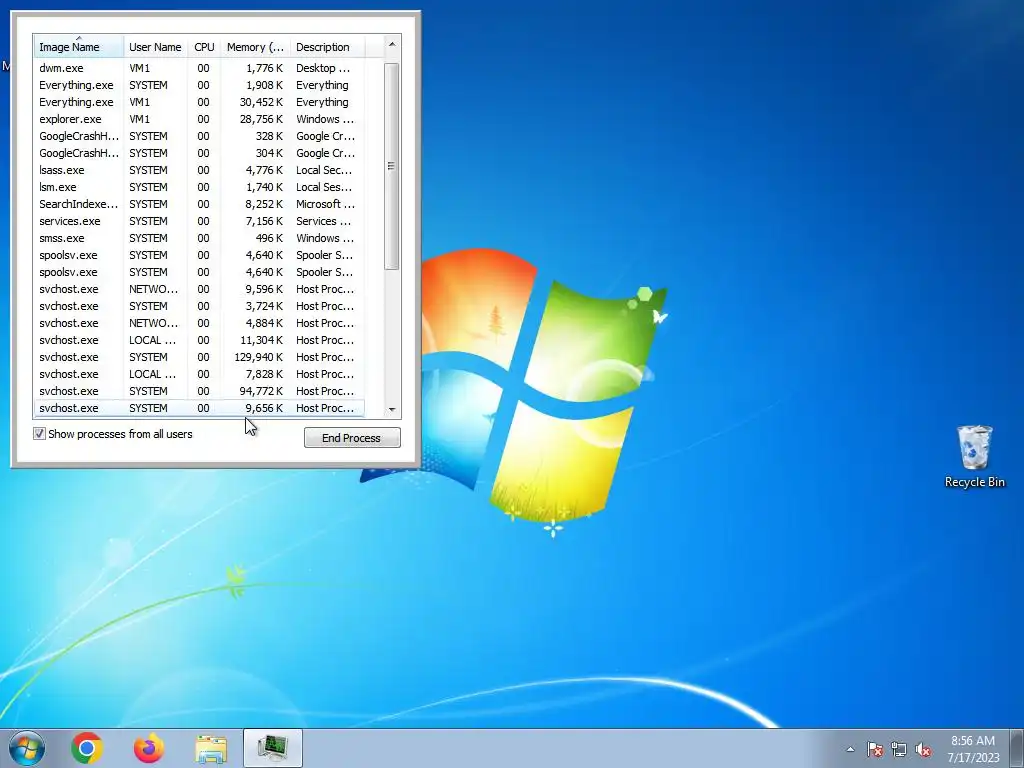Screen dimensions: 1024x768
Task: Click the Services ... description cell
Action: [324, 221]
